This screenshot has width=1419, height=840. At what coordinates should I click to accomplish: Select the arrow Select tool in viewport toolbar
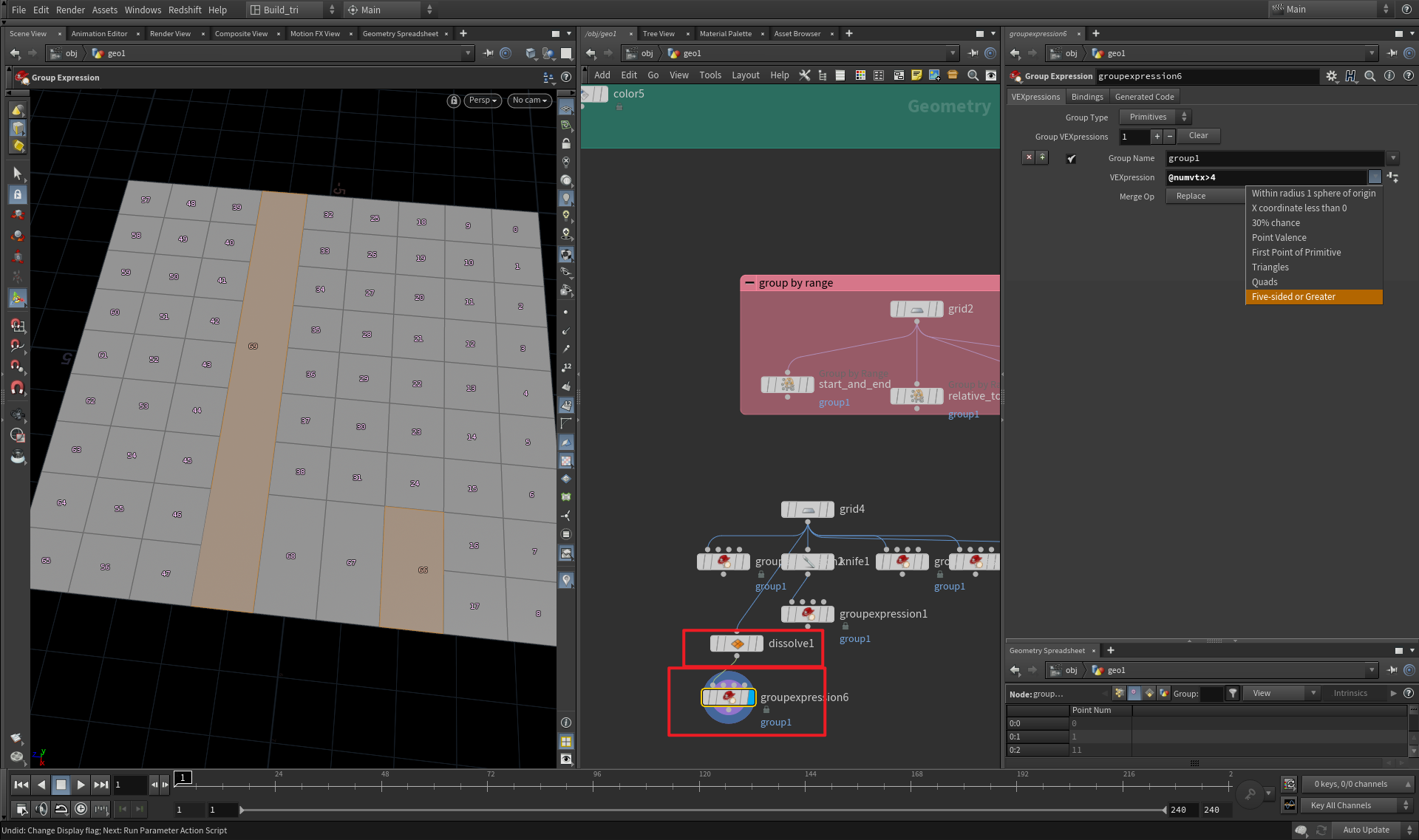18,174
